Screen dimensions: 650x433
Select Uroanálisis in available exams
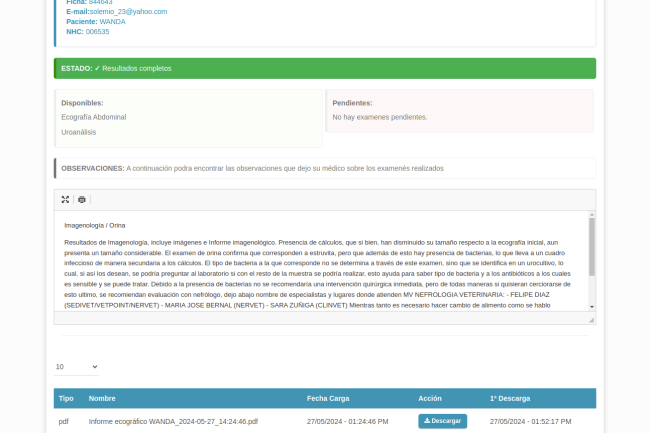point(79,132)
